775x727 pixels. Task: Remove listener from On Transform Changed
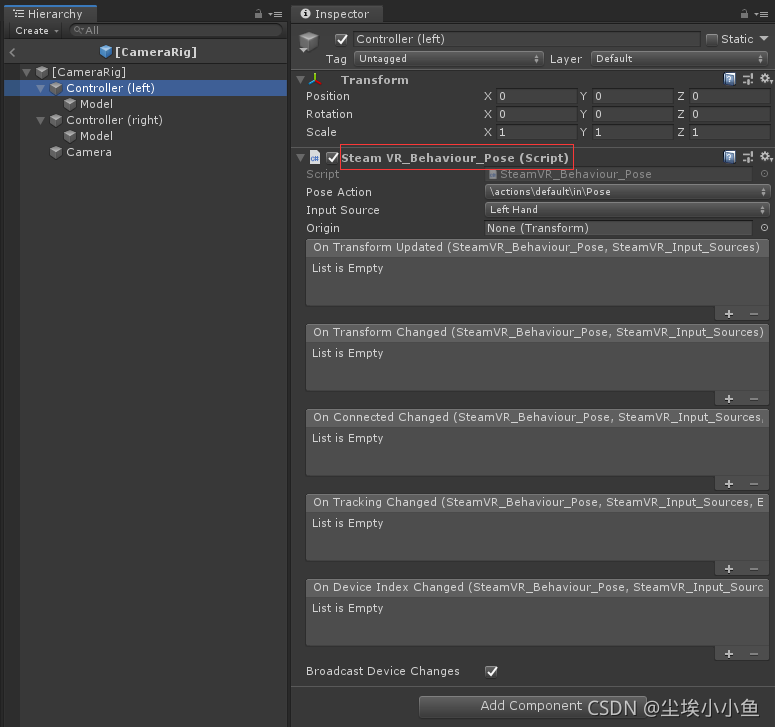pos(754,399)
